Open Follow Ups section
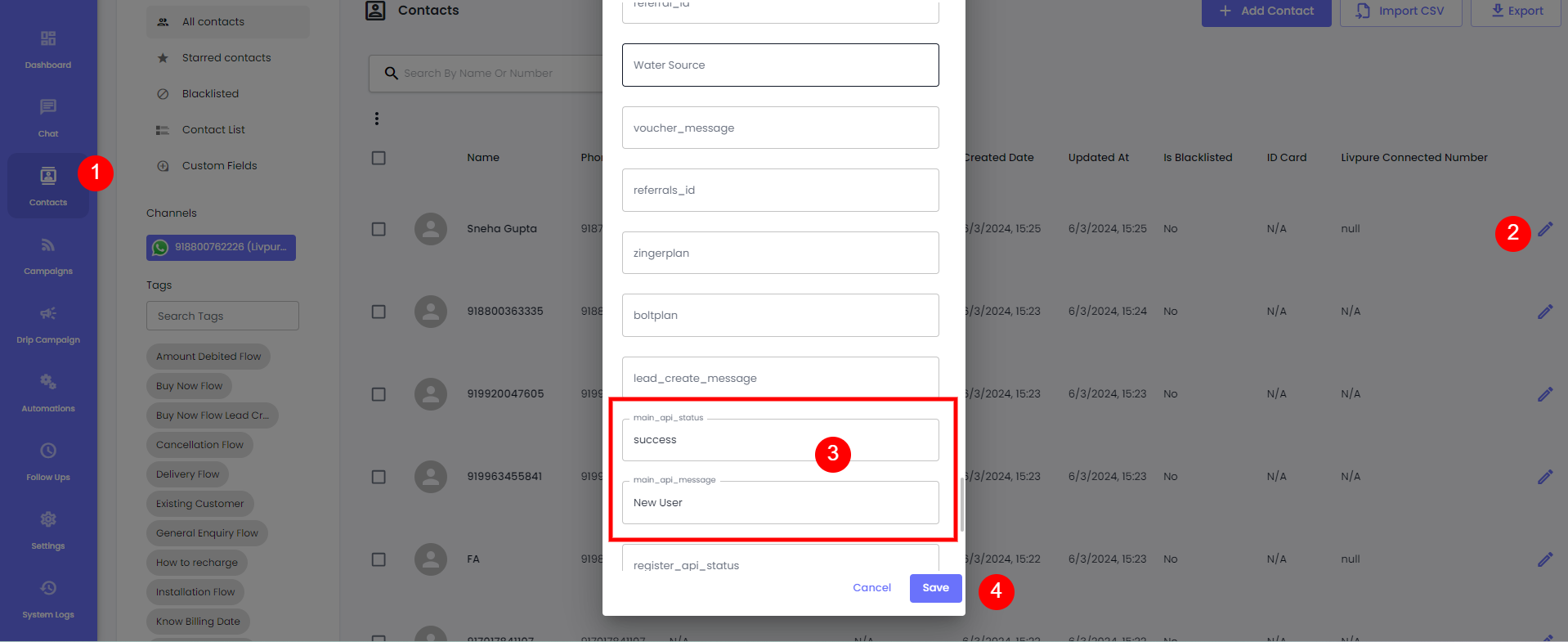 pos(48,460)
